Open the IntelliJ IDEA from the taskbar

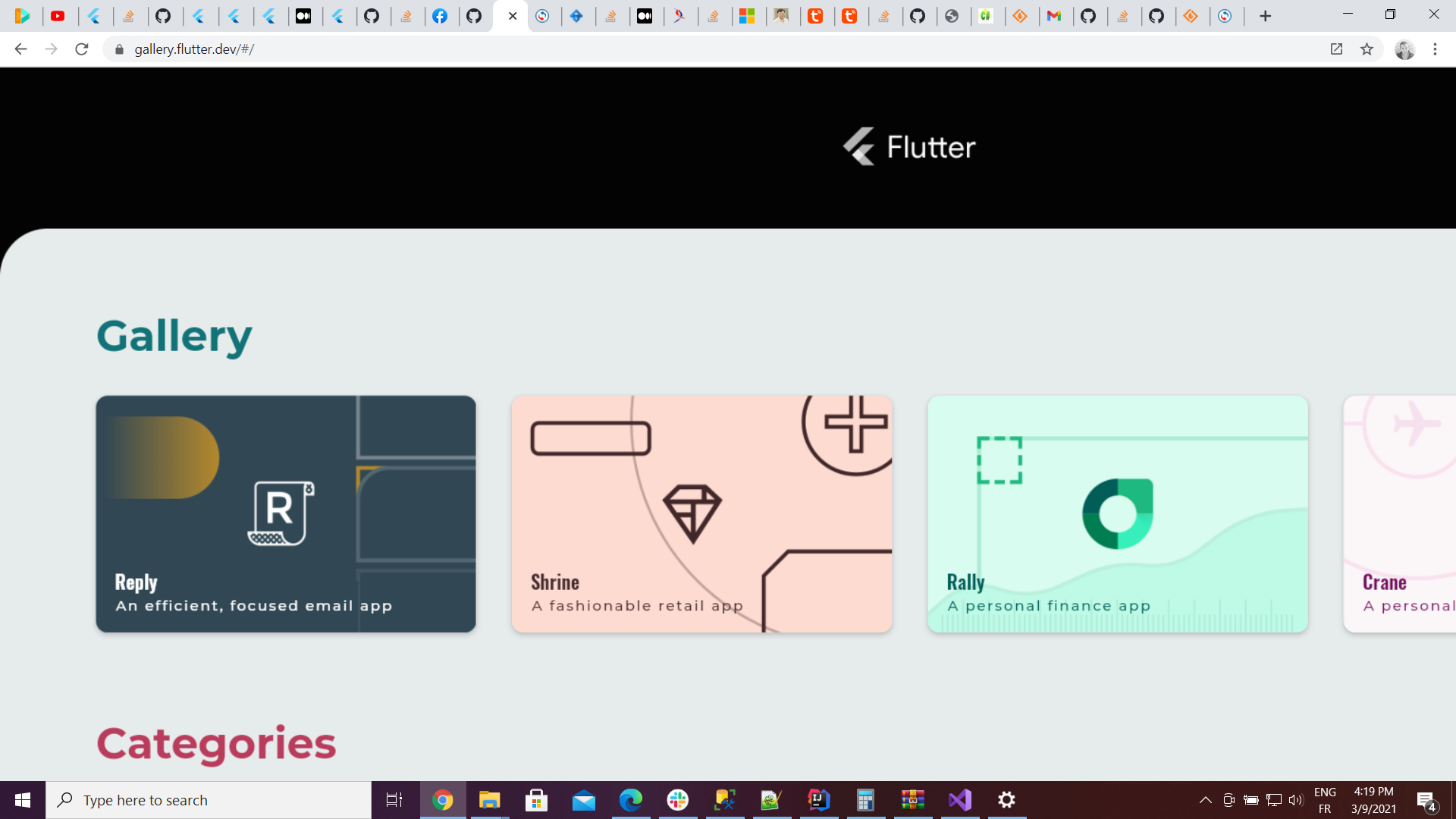coord(818,799)
